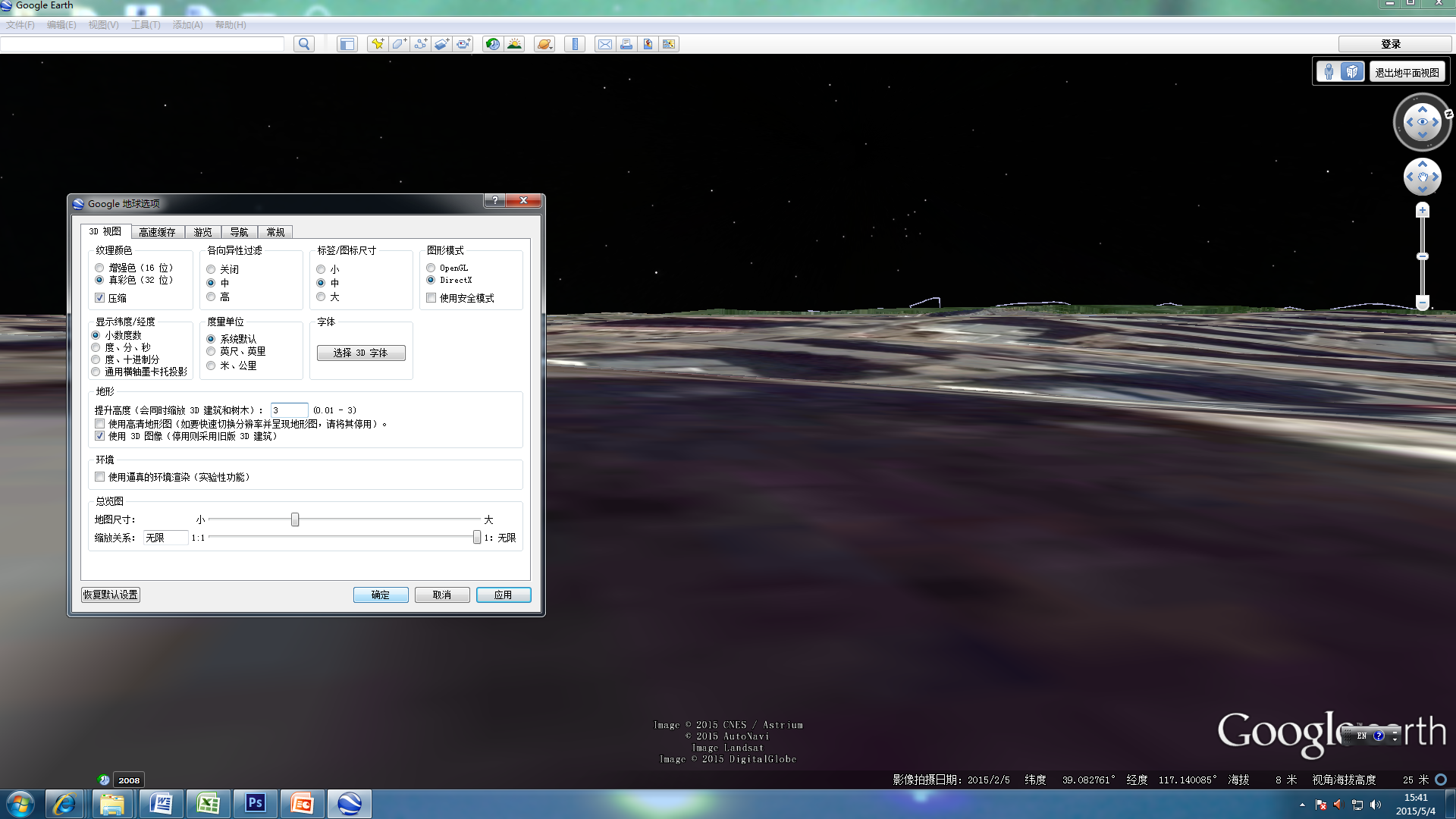Click the search magnifier button
Viewport: 1456px width, 819px height.
tap(304, 44)
